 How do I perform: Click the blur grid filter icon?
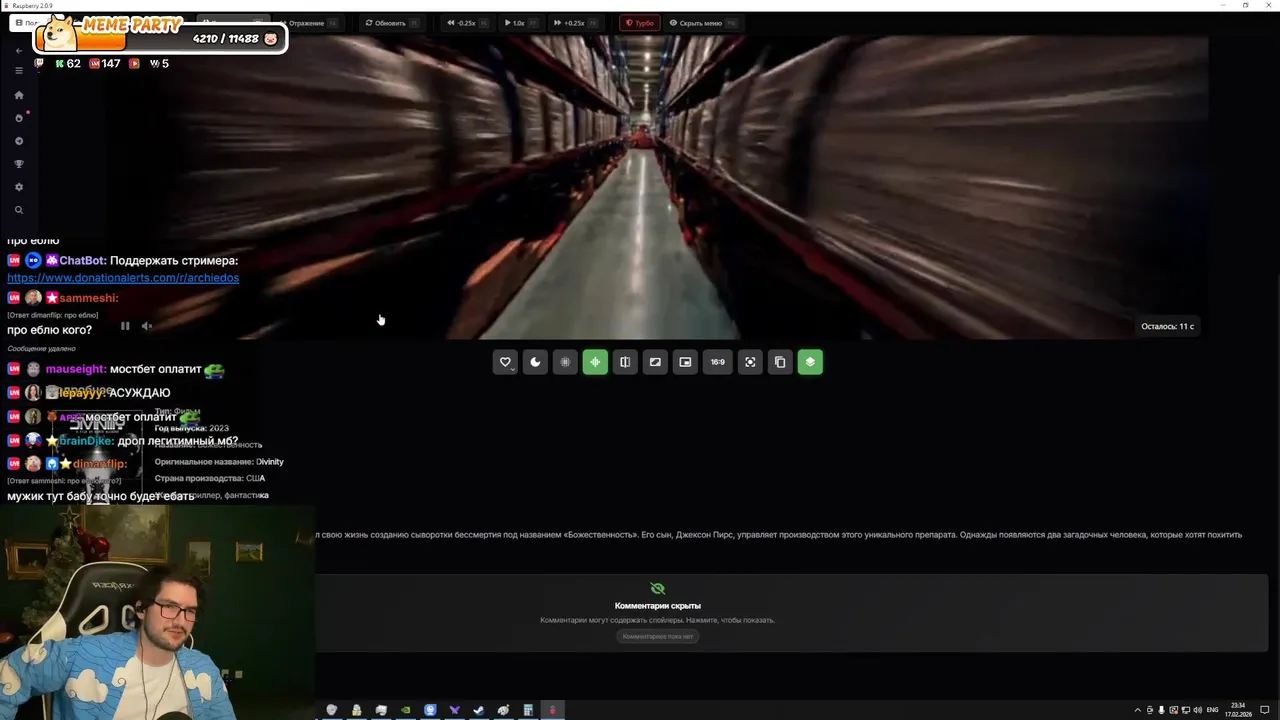pyautogui.click(x=565, y=362)
